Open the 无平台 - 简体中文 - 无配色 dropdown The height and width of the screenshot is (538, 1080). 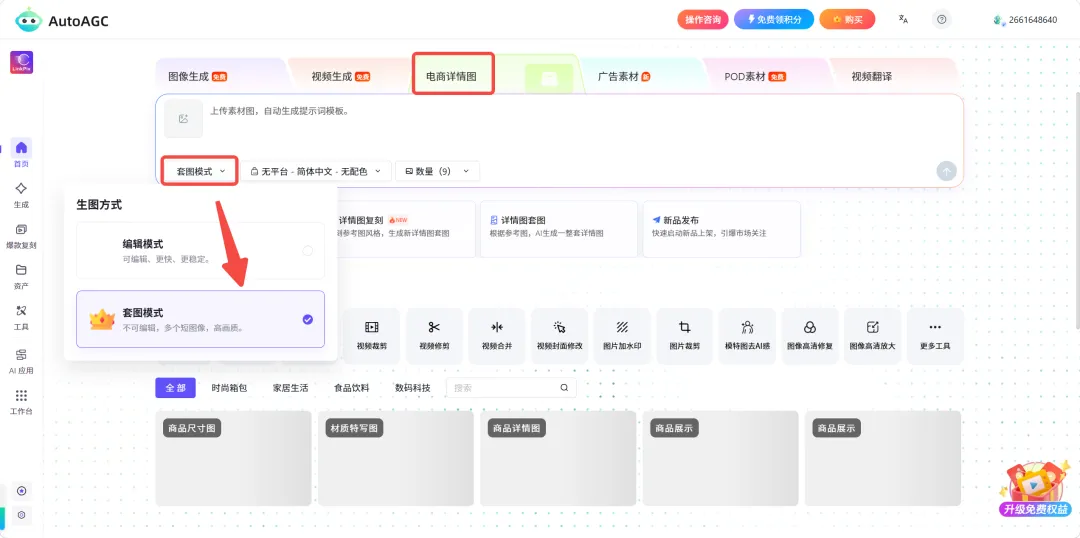316,171
